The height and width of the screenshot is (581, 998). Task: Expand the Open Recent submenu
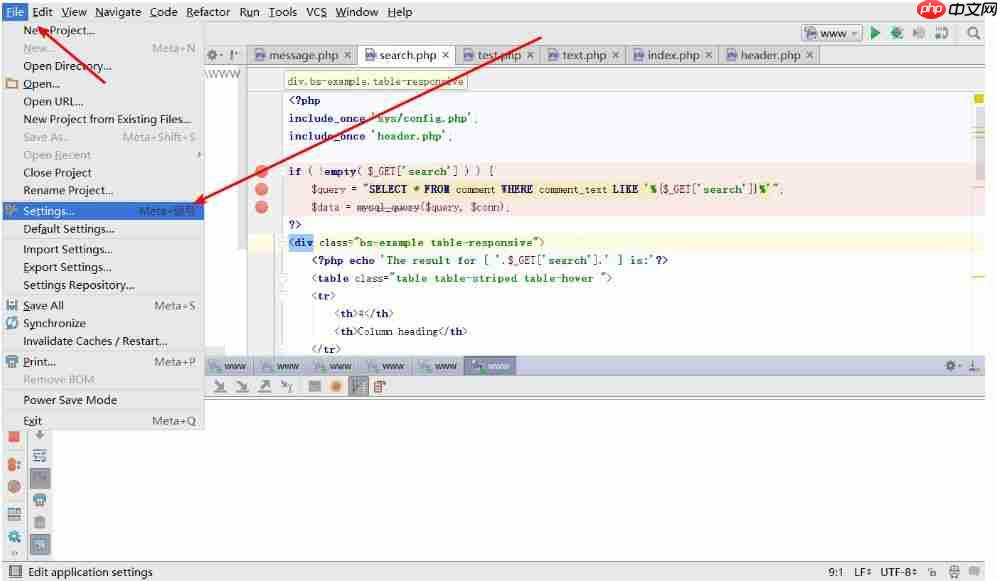click(x=103, y=155)
